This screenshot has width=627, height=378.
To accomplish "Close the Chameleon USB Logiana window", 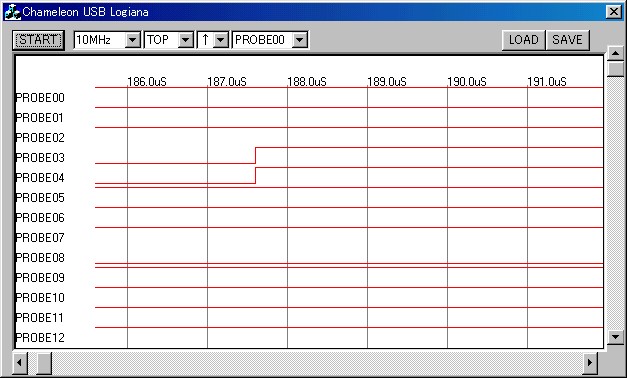I will click(x=614, y=12).
